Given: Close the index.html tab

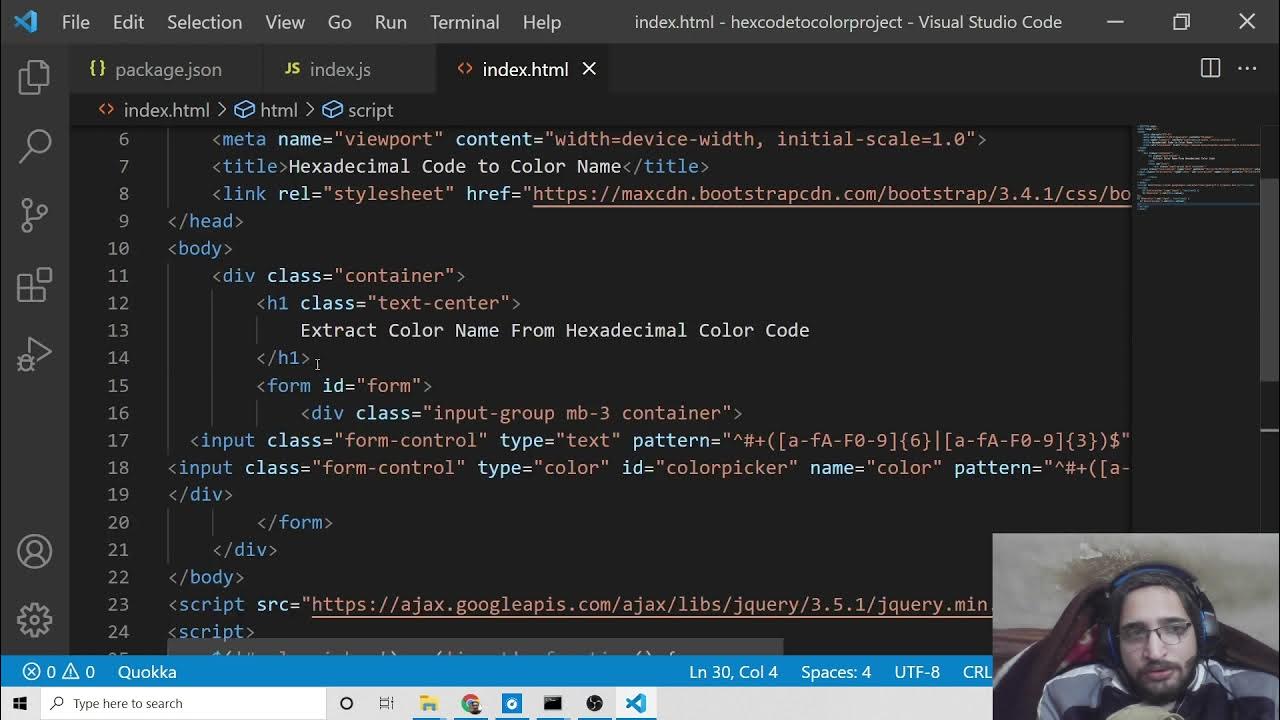Looking at the screenshot, I should pyautogui.click(x=589, y=68).
